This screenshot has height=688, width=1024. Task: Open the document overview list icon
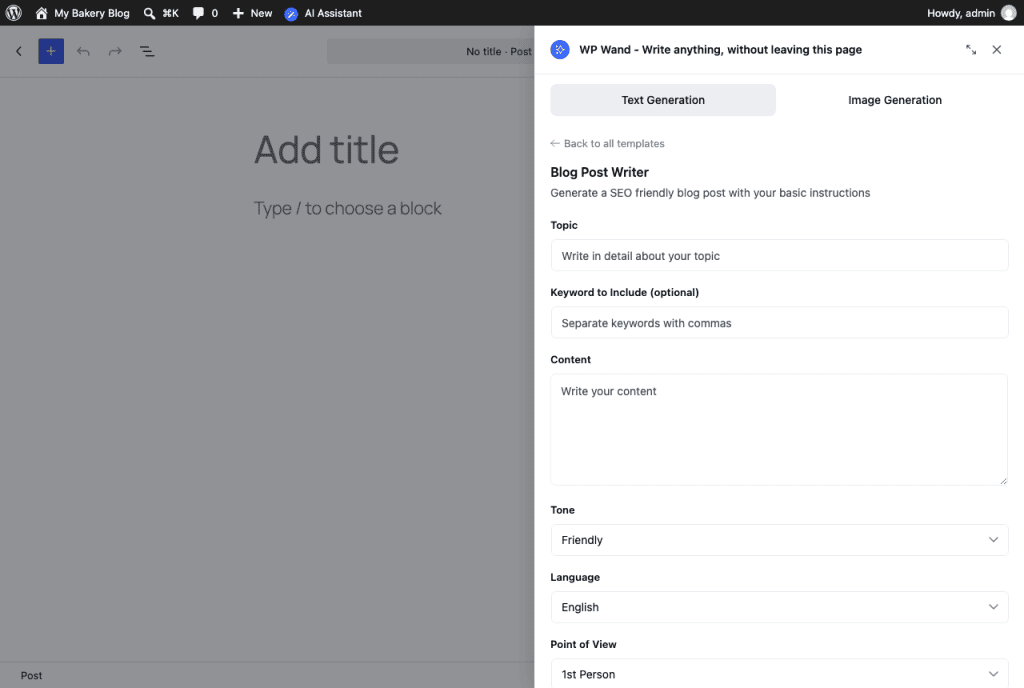[147, 51]
